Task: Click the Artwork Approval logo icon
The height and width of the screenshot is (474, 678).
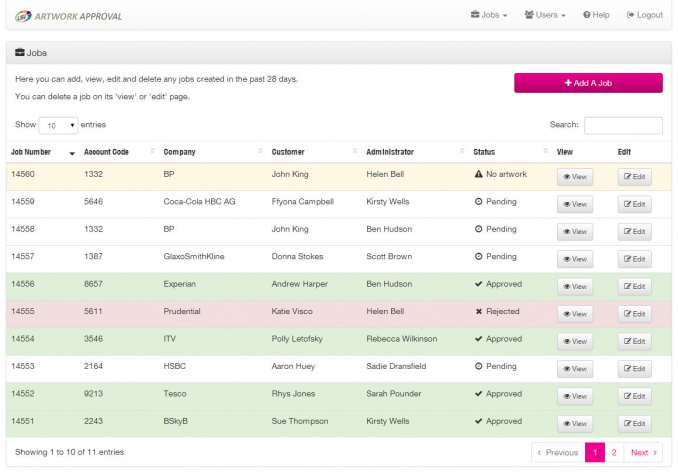Action: tap(23, 16)
